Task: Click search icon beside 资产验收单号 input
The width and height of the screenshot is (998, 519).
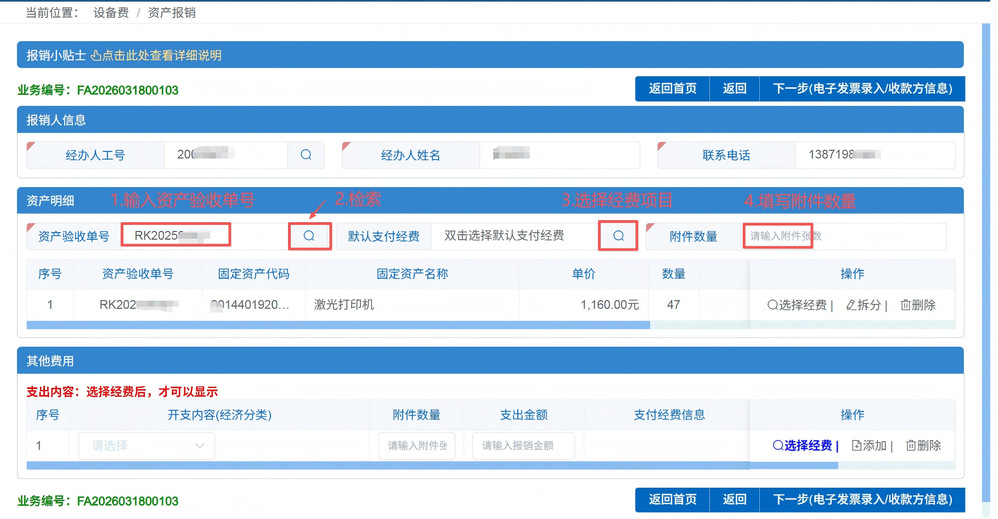Action: coord(309,236)
